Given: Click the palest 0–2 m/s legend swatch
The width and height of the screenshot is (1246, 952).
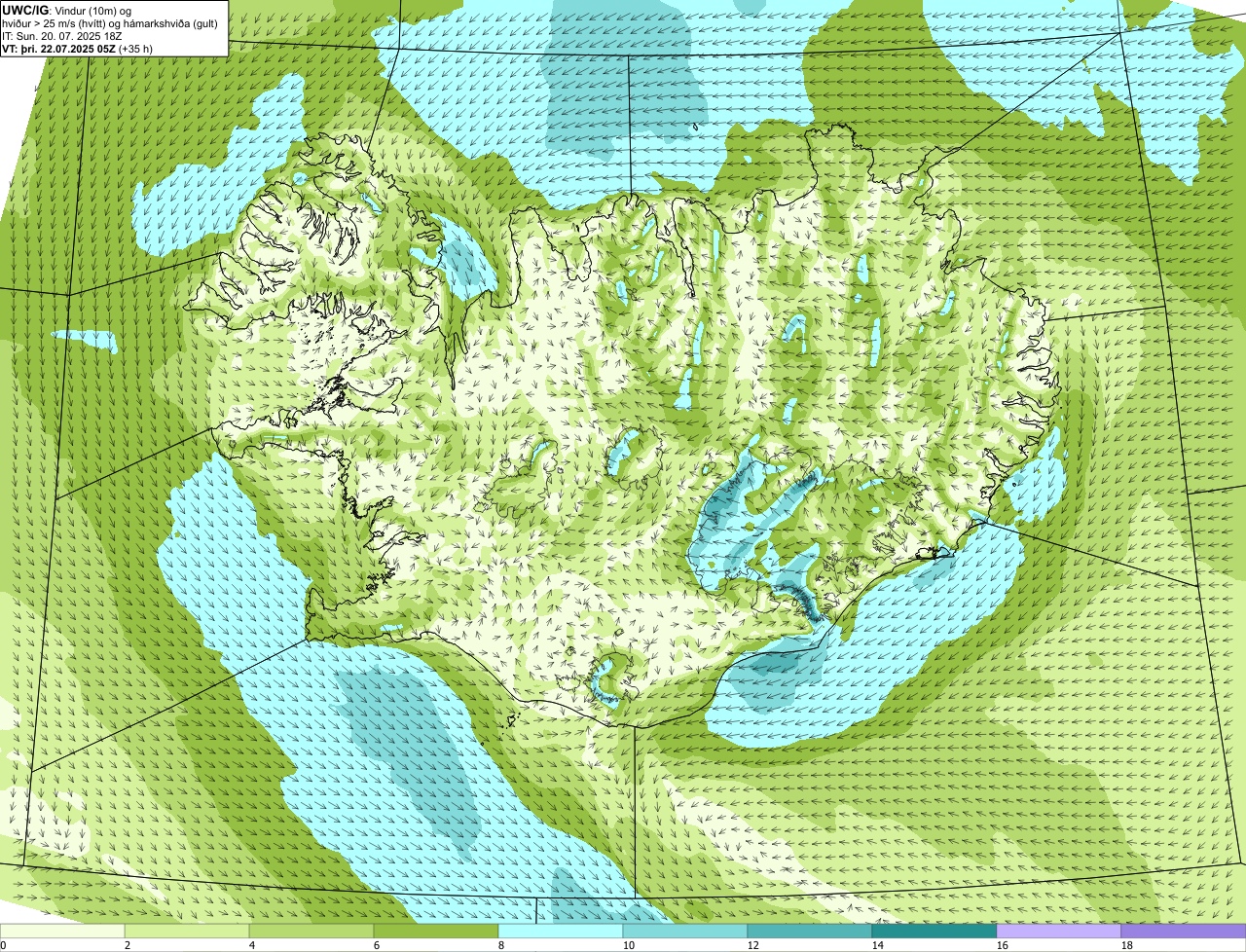Looking at the screenshot, I should [62, 931].
